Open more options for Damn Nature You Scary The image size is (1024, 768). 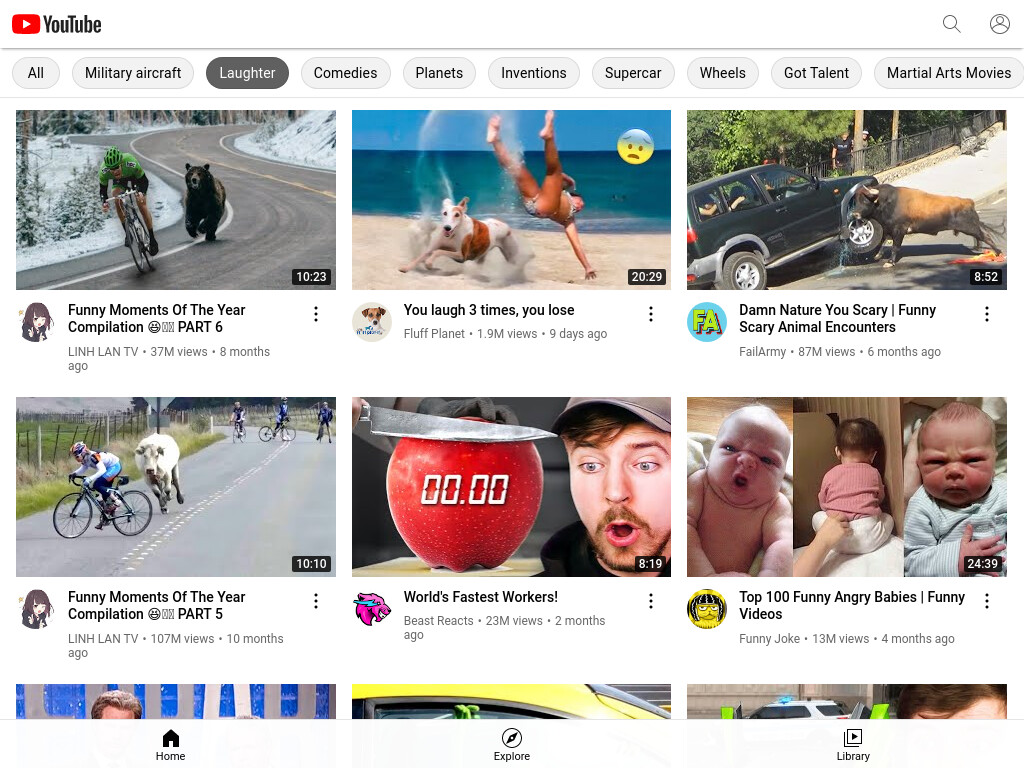(x=987, y=314)
